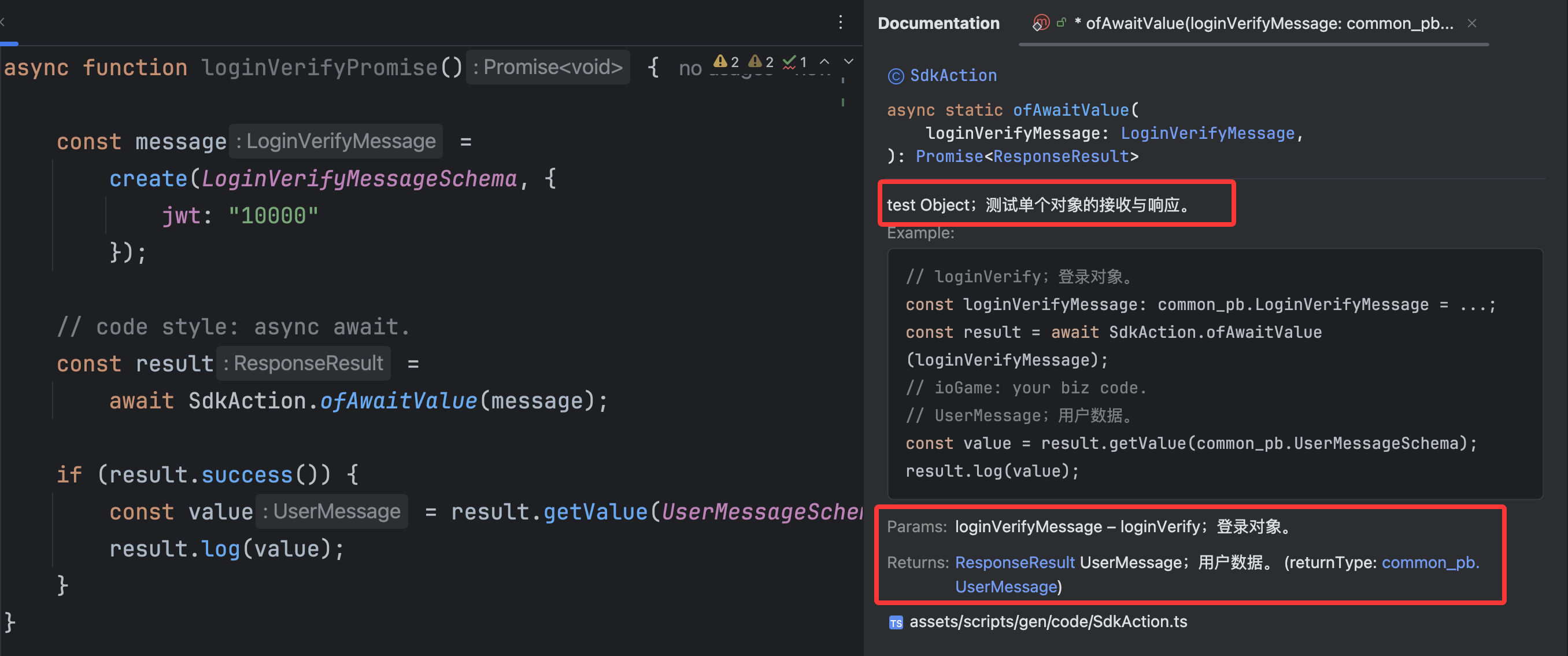Viewport: 1568px width, 656px height.
Task: Click the class icon beside SdkAction
Action: click(896, 76)
